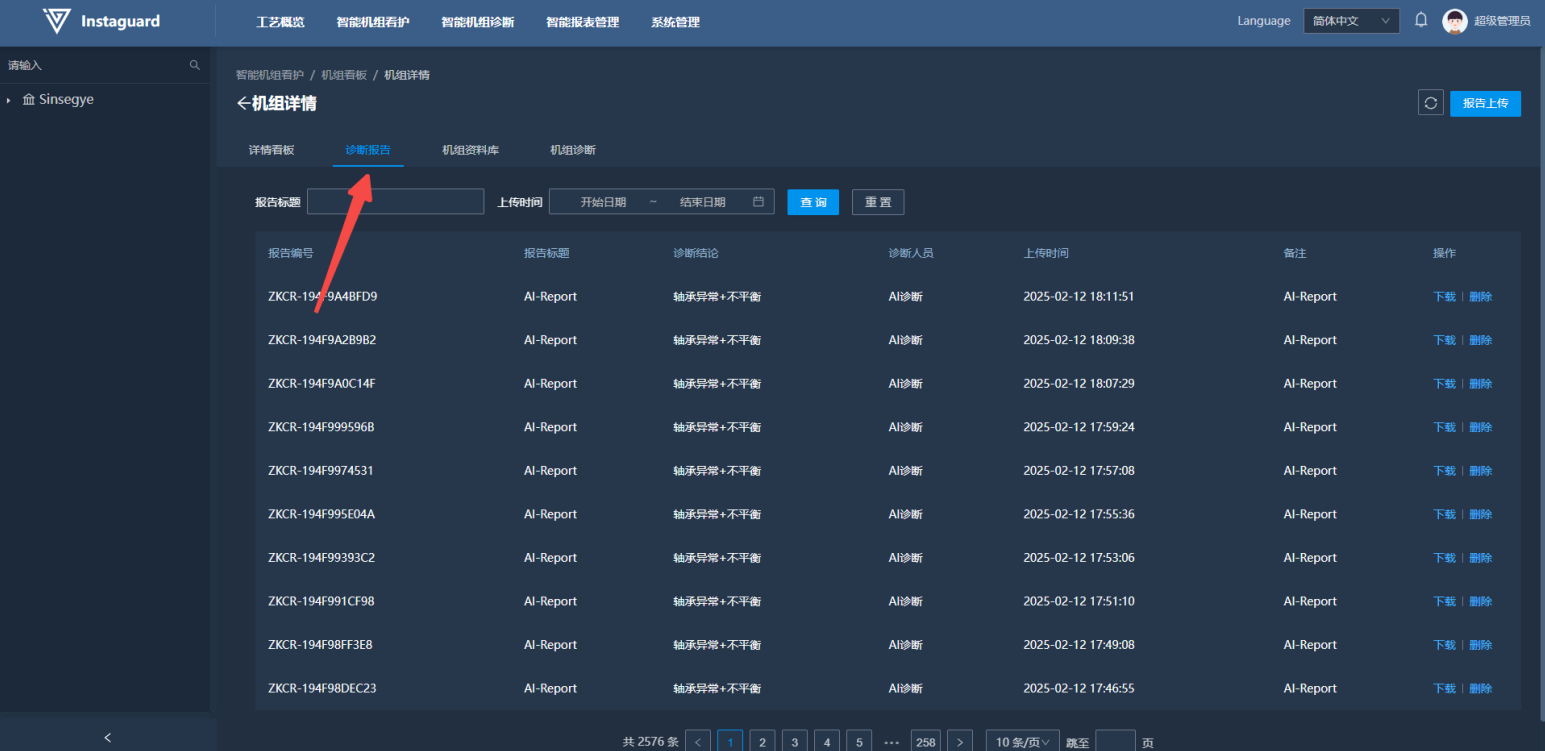Screen dimensions: 1545x751
Task: Go to next page arrow
Action: [959, 742]
